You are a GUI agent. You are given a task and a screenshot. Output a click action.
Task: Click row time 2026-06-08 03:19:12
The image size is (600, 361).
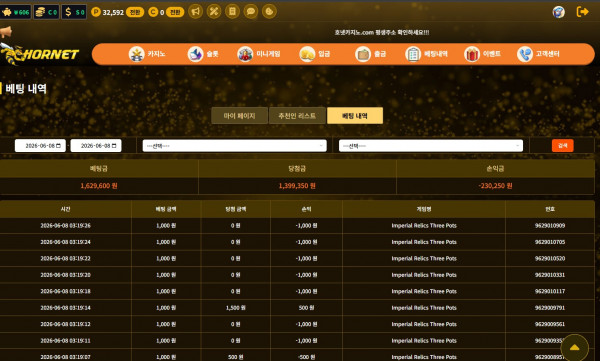65,324
